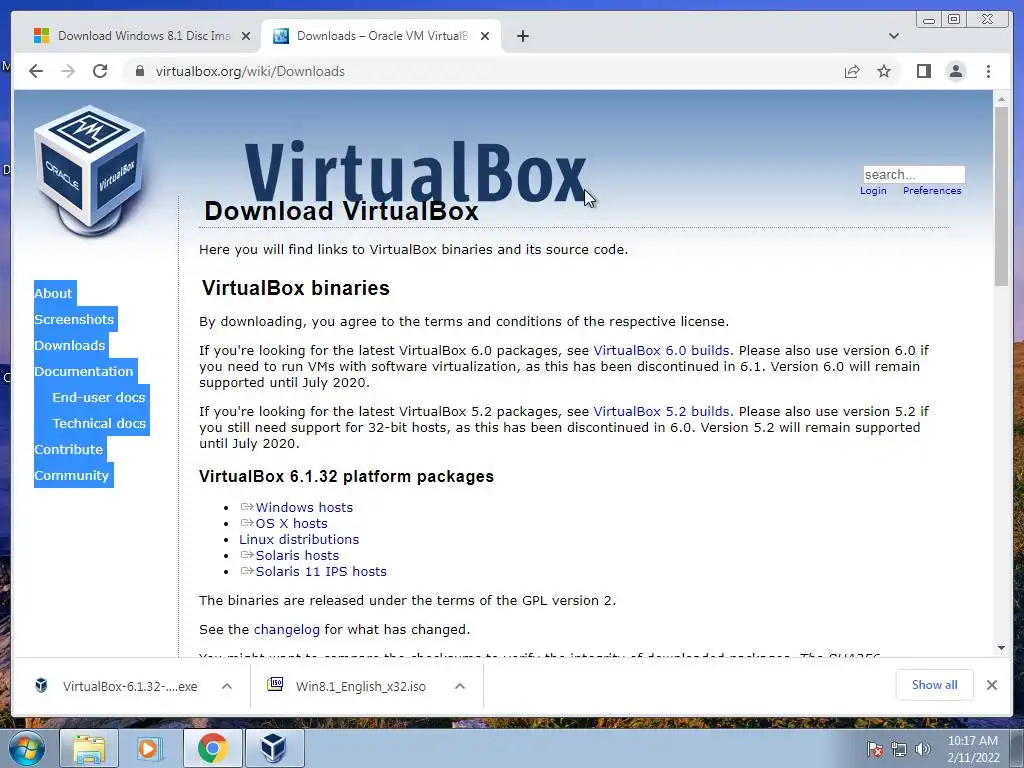
Task: Close the Download Windows 8.1 tab
Action: (246, 36)
